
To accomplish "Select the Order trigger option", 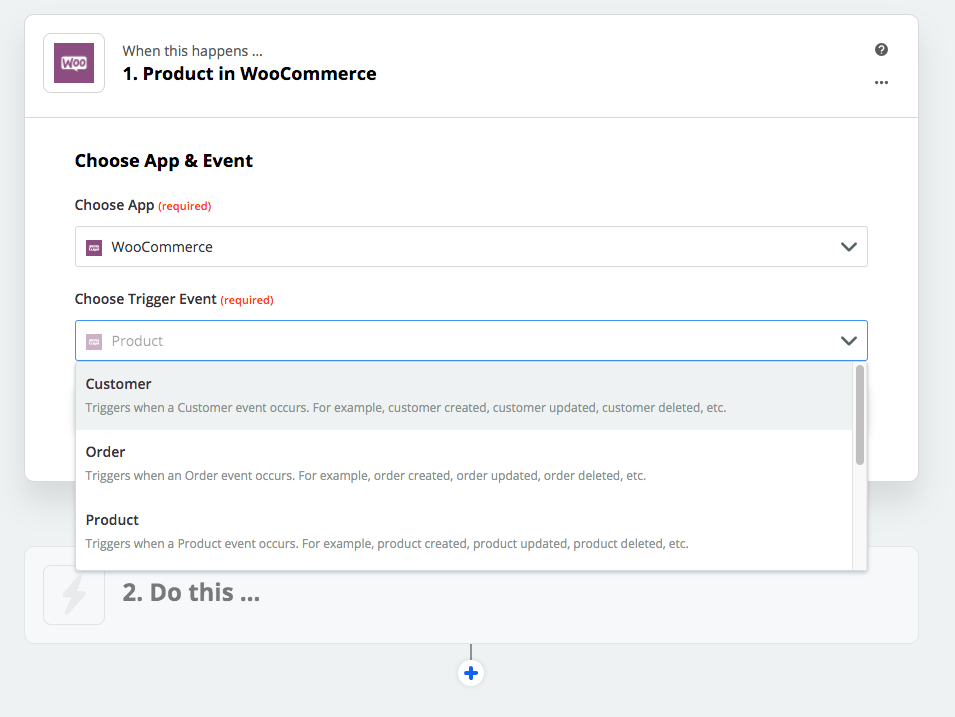I will [x=463, y=464].
